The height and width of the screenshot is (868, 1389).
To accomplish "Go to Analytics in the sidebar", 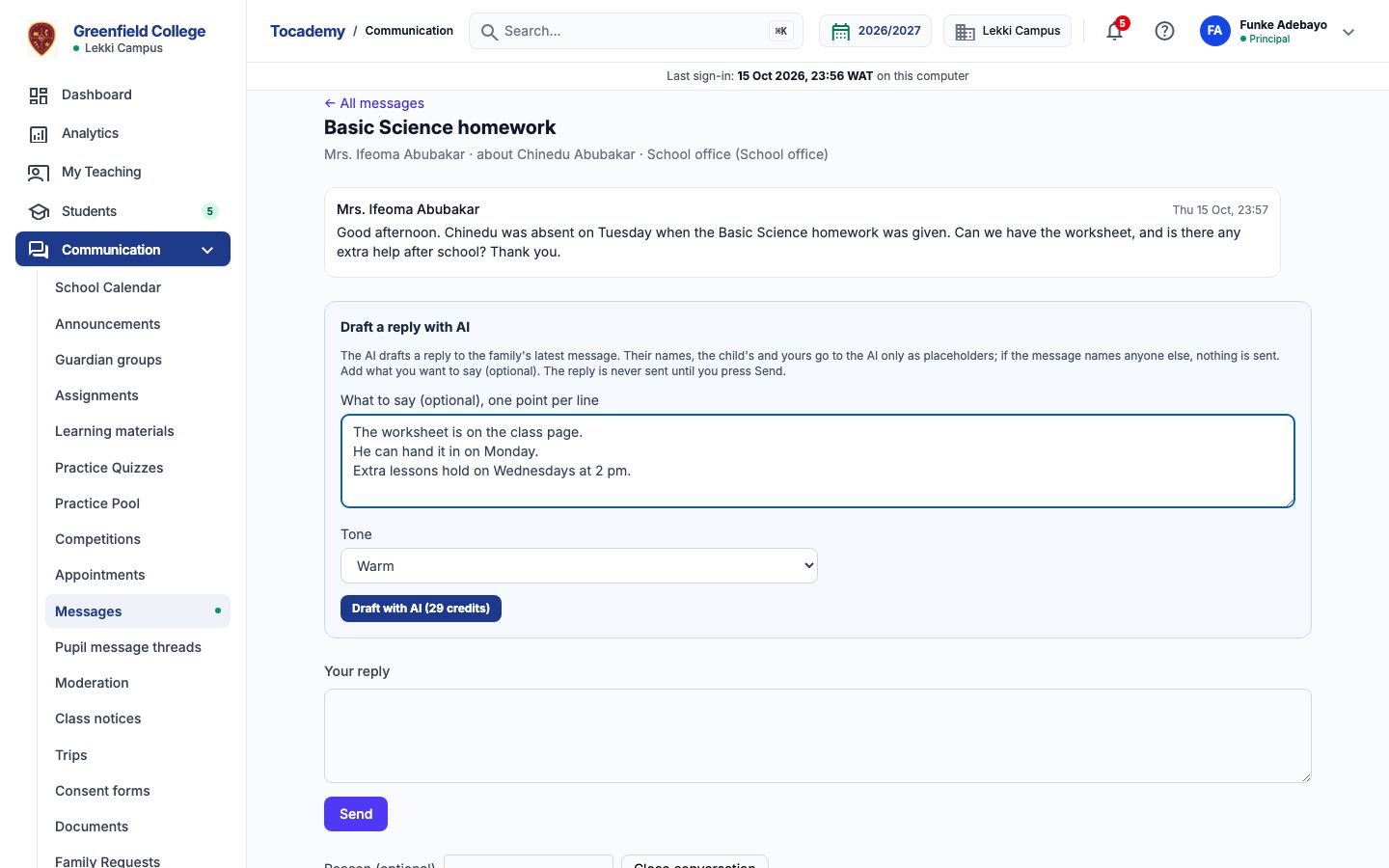I will [123, 133].
